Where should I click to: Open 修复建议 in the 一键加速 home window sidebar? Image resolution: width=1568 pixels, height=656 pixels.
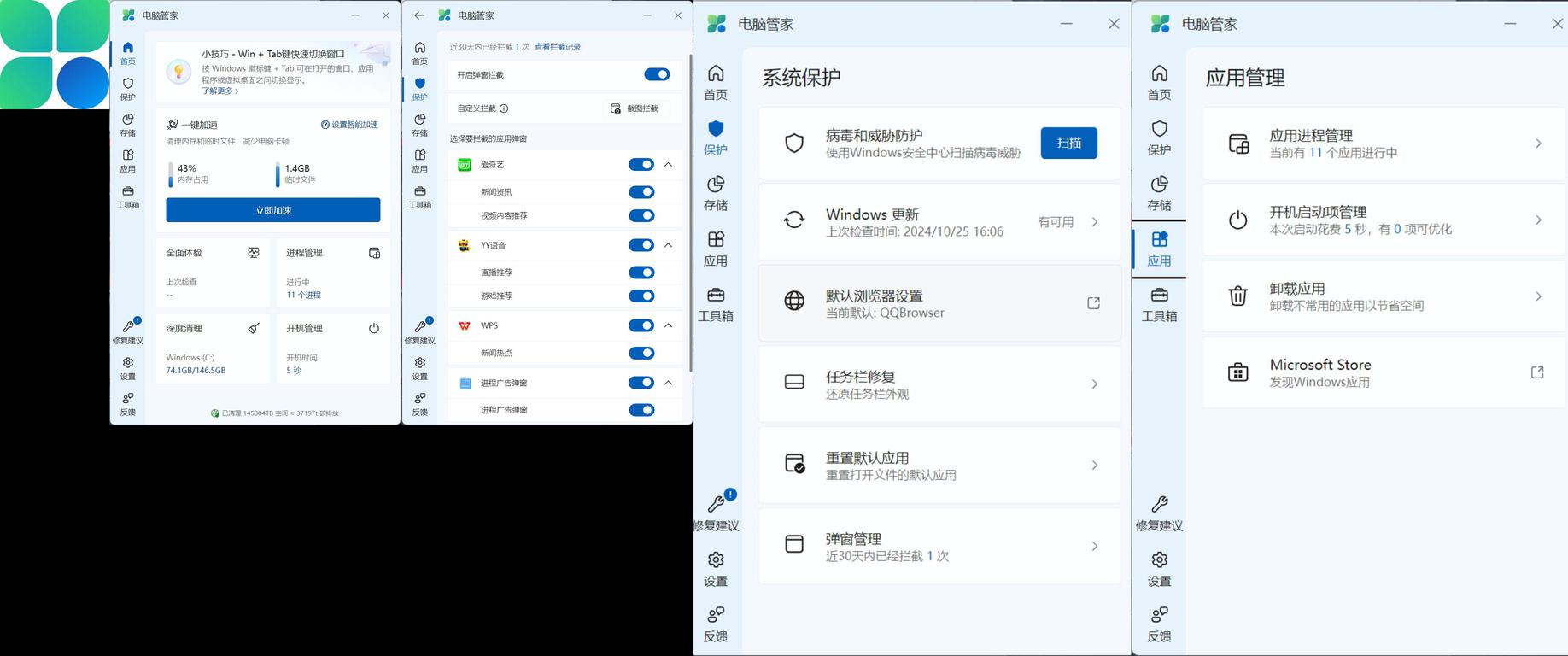coord(127,331)
